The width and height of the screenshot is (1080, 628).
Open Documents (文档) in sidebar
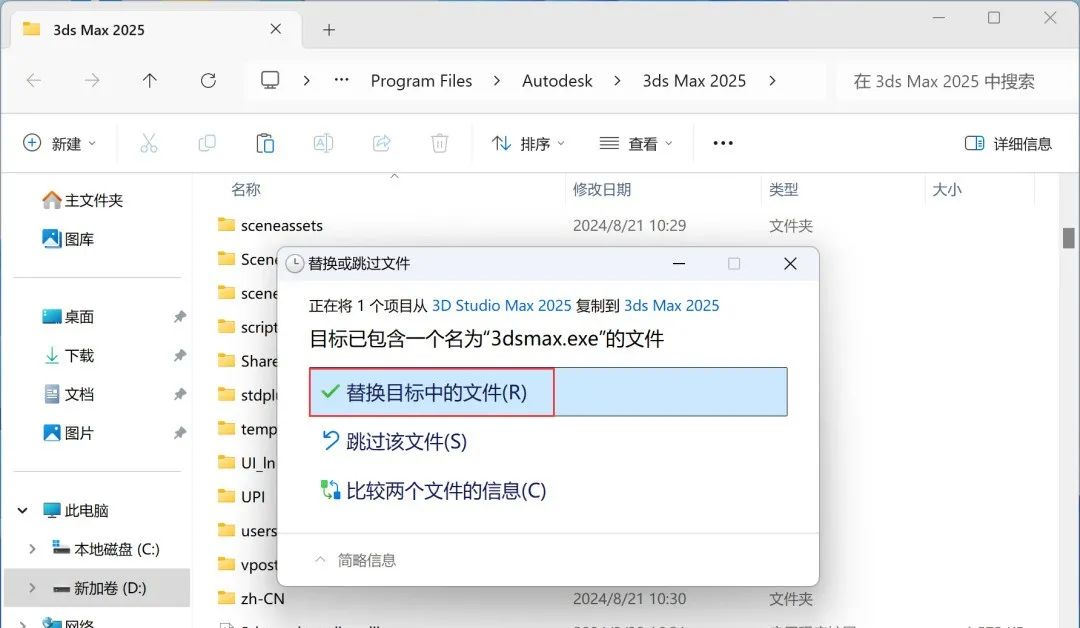tap(68, 394)
